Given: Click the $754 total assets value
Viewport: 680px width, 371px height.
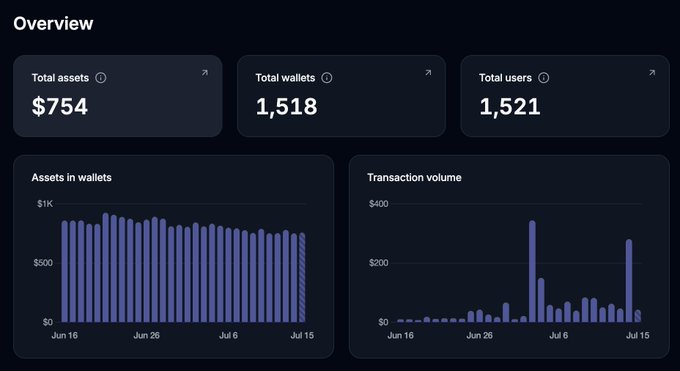Looking at the screenshot, I should coord(60,107).
